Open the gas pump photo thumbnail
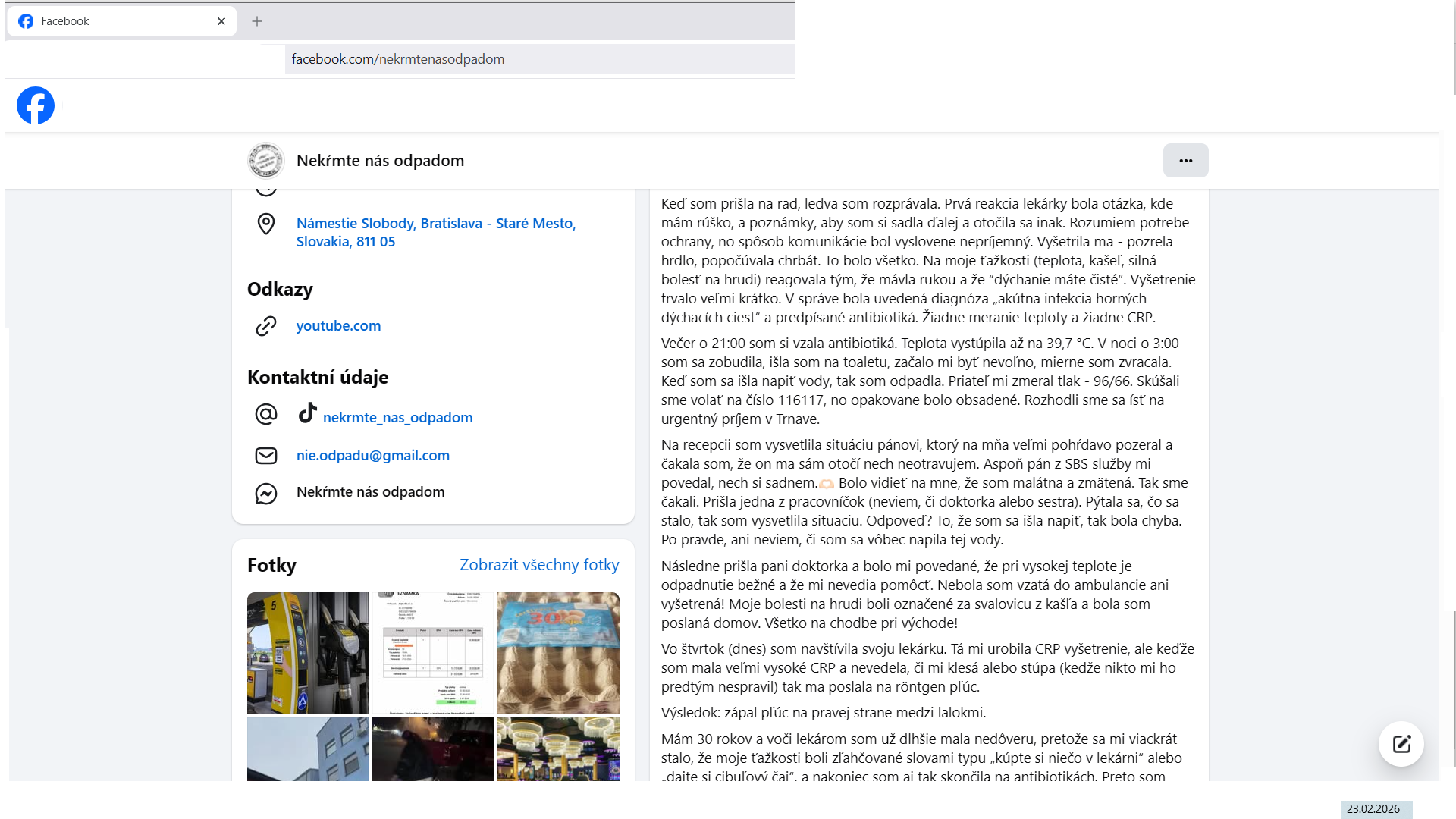 307,652
